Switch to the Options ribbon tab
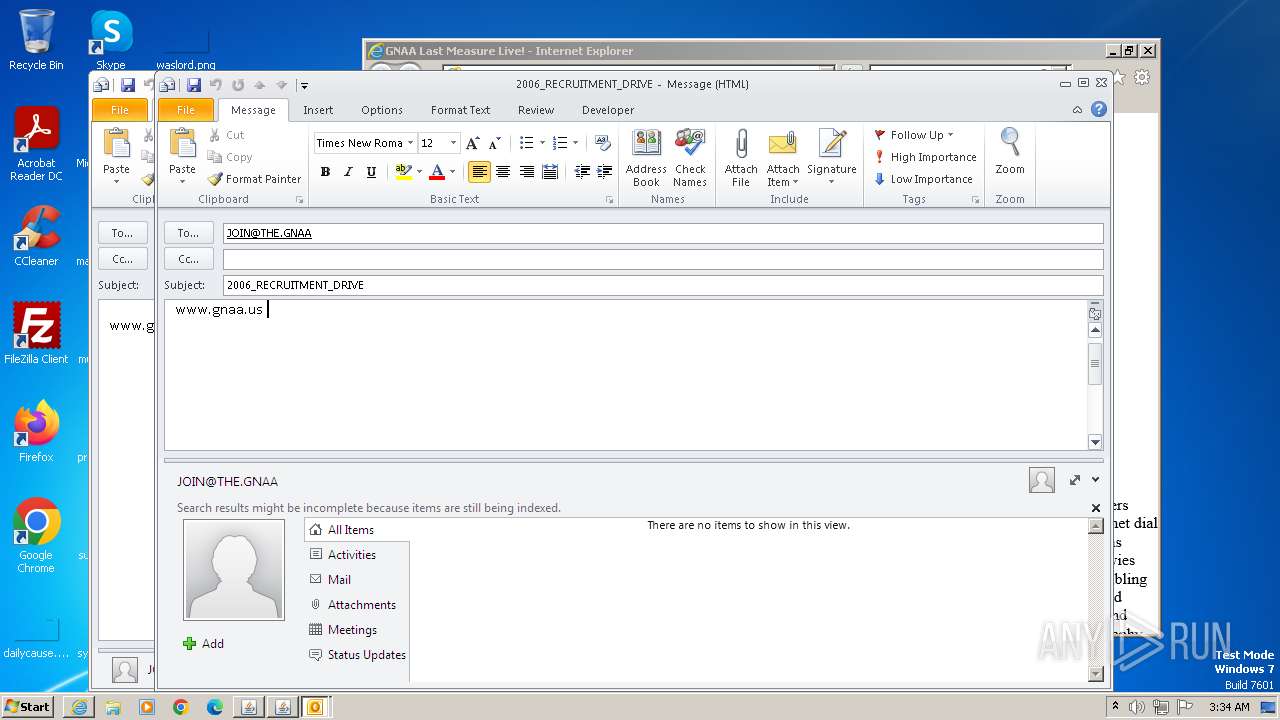 point(382,110)
